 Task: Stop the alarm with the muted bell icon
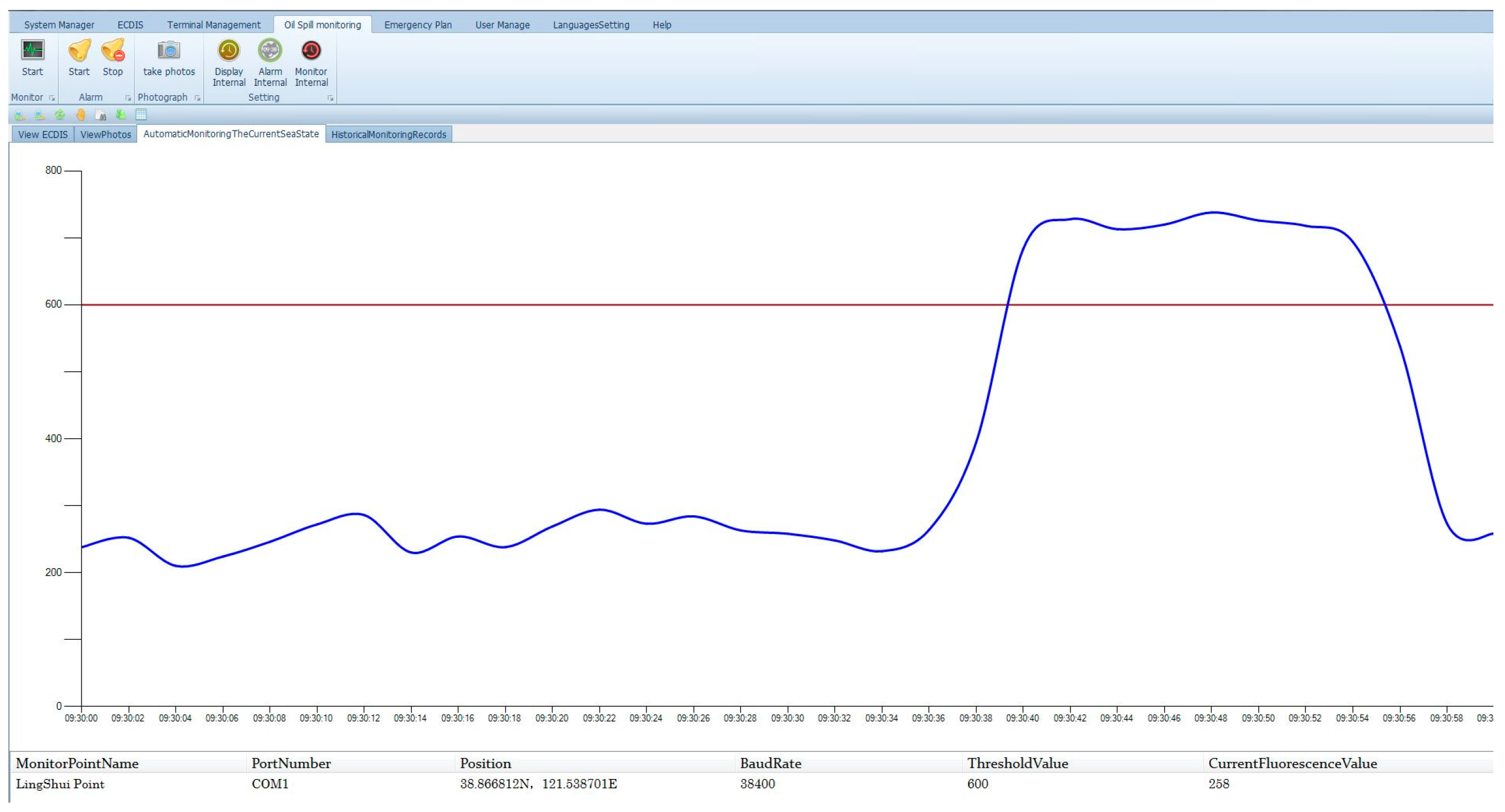point(113,51)
